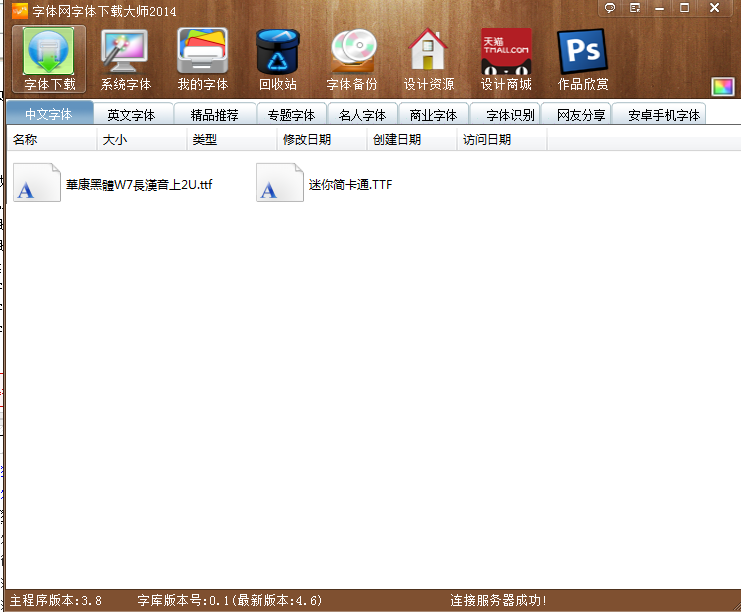The height and width of the screenshot is (612, 741).
Task: Switch to the 英文字体 tab
Action: (131, 115)
